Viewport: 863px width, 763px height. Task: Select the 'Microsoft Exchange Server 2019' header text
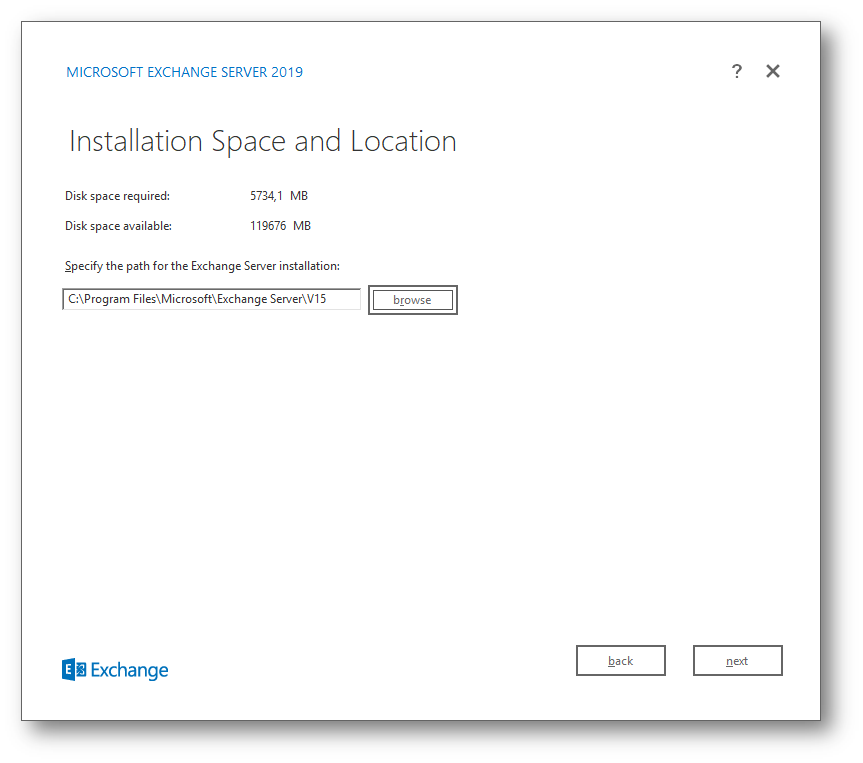184,72
